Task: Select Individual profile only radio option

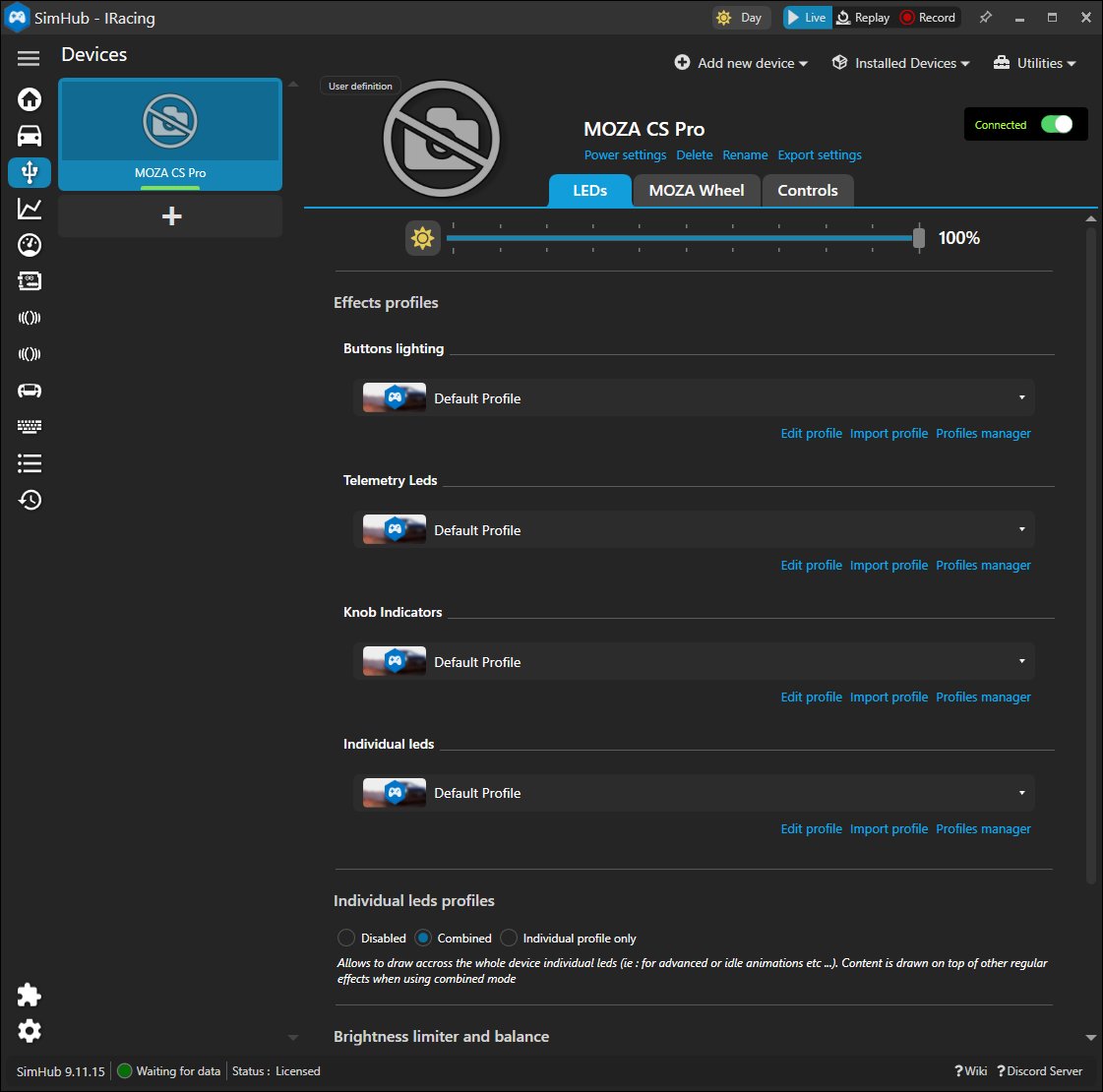Action: 509,938
